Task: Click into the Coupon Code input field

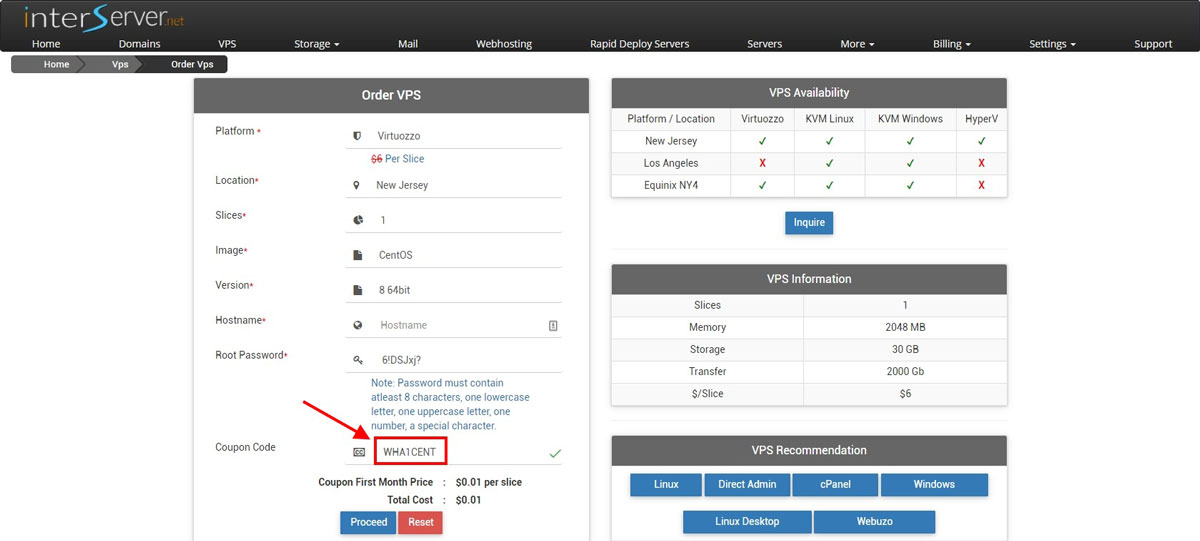Action: click(x=411, y=451)
